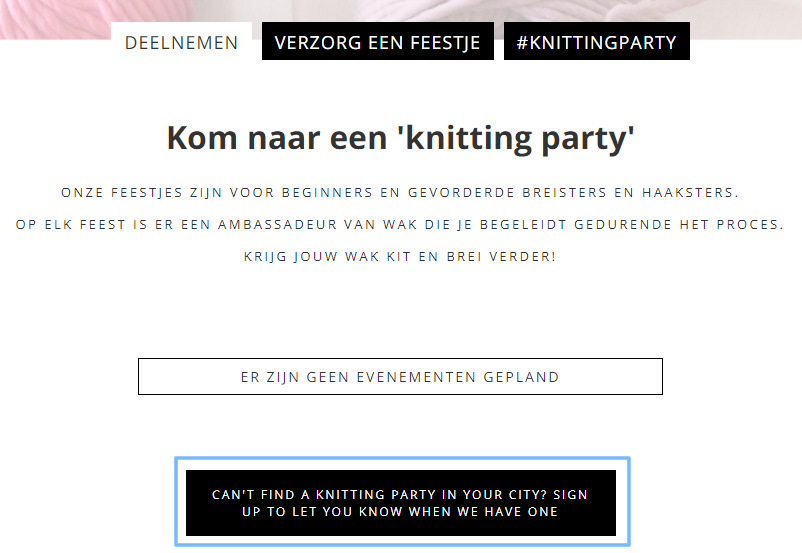This screenshot has height=553, width=802.
Task: Click the word BEGINNERS in the description
Action: click(327, 193)
